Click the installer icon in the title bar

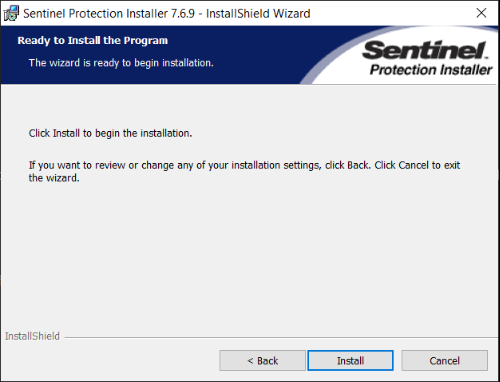[x=11, y=13]
